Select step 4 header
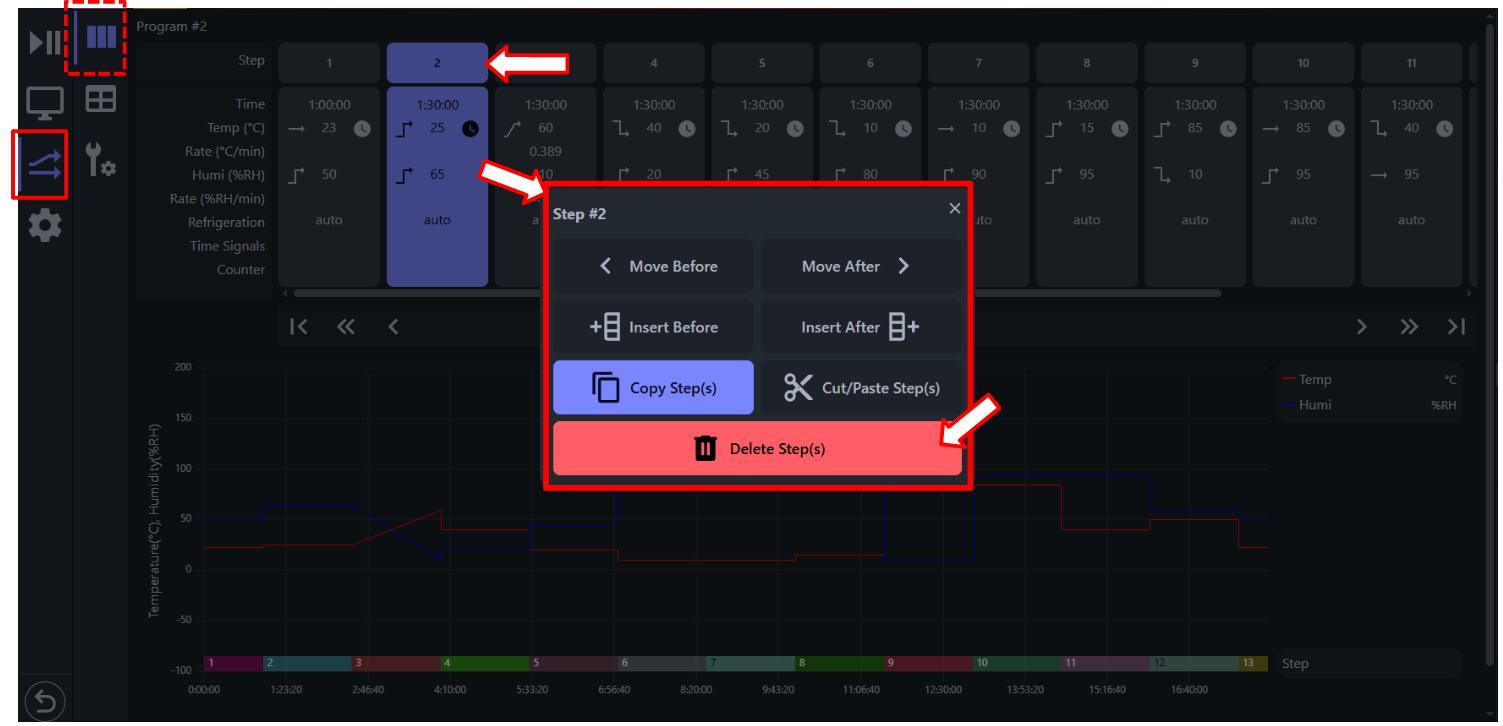1503x726 pixels. point(654,63)
